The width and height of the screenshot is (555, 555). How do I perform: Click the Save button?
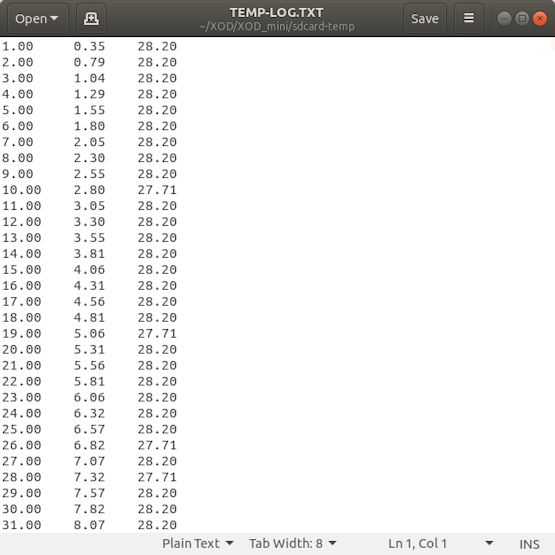[x=424, y=18]
